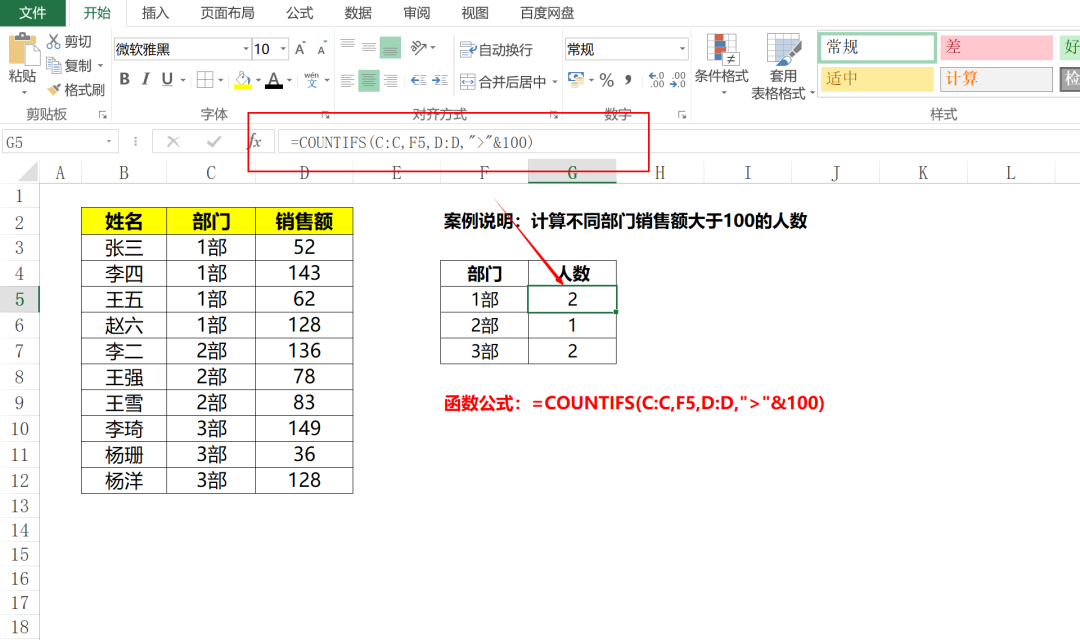Switch to the 页面布局 tab
1080x640 pixels.
227,12
